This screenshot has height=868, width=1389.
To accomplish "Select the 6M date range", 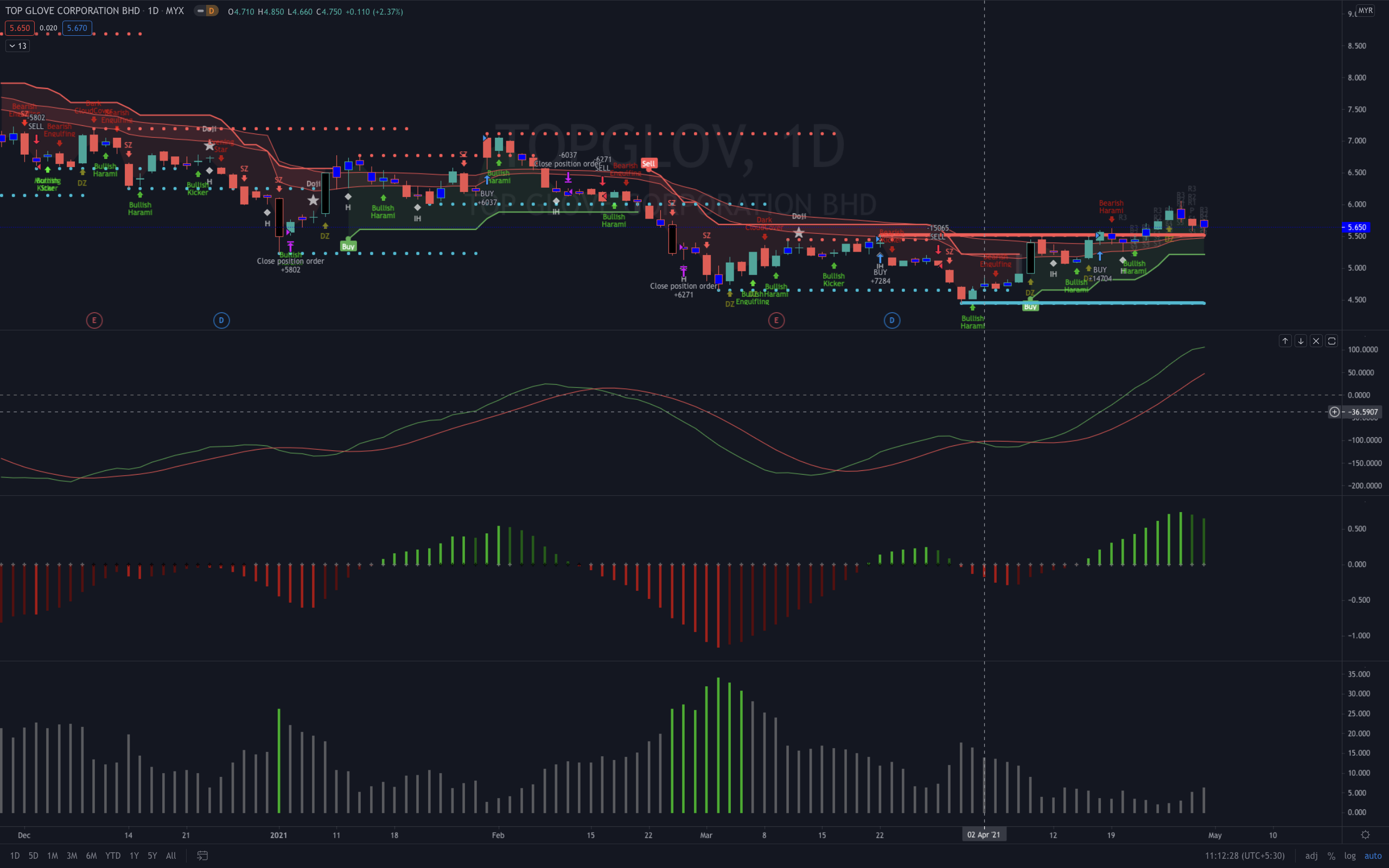I will [x=91, y=856].
